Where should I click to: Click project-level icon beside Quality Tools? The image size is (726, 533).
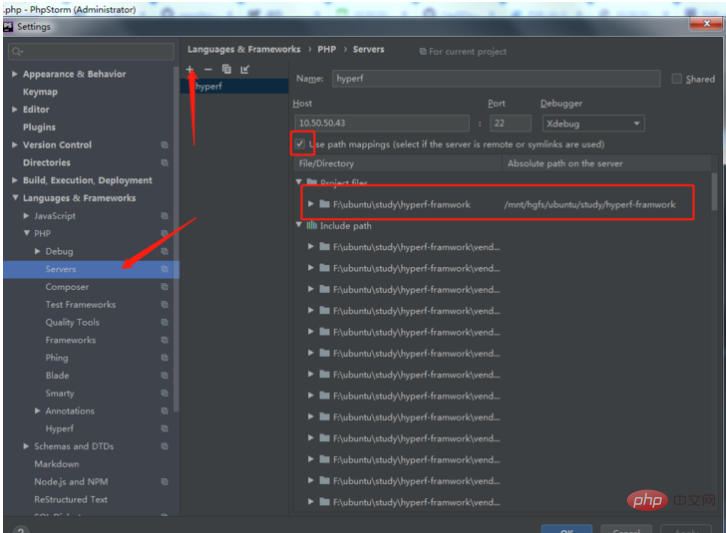click(164, 322)
